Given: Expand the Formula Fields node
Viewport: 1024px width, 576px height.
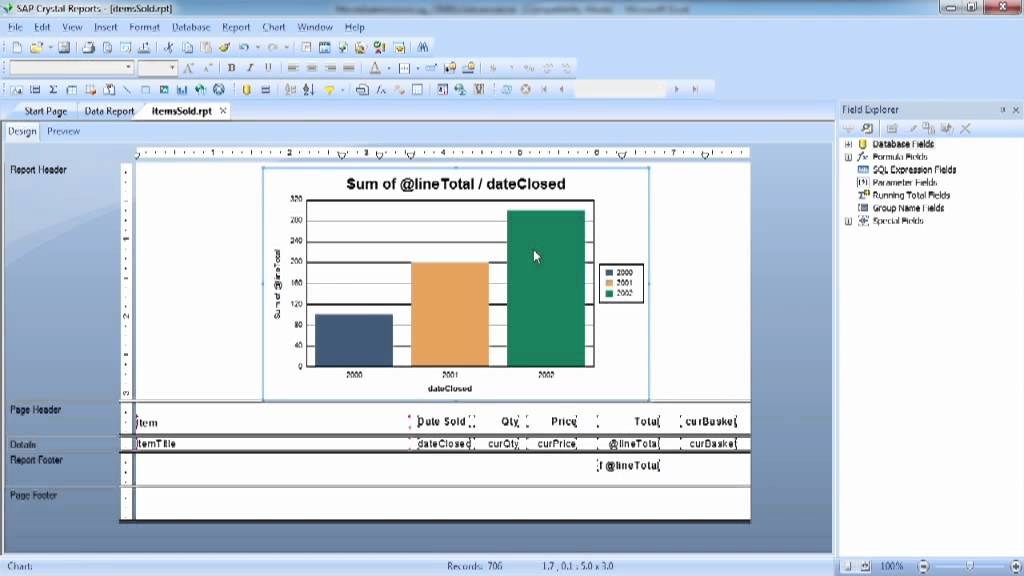Looking at the screenshot, I should point(848,157).
